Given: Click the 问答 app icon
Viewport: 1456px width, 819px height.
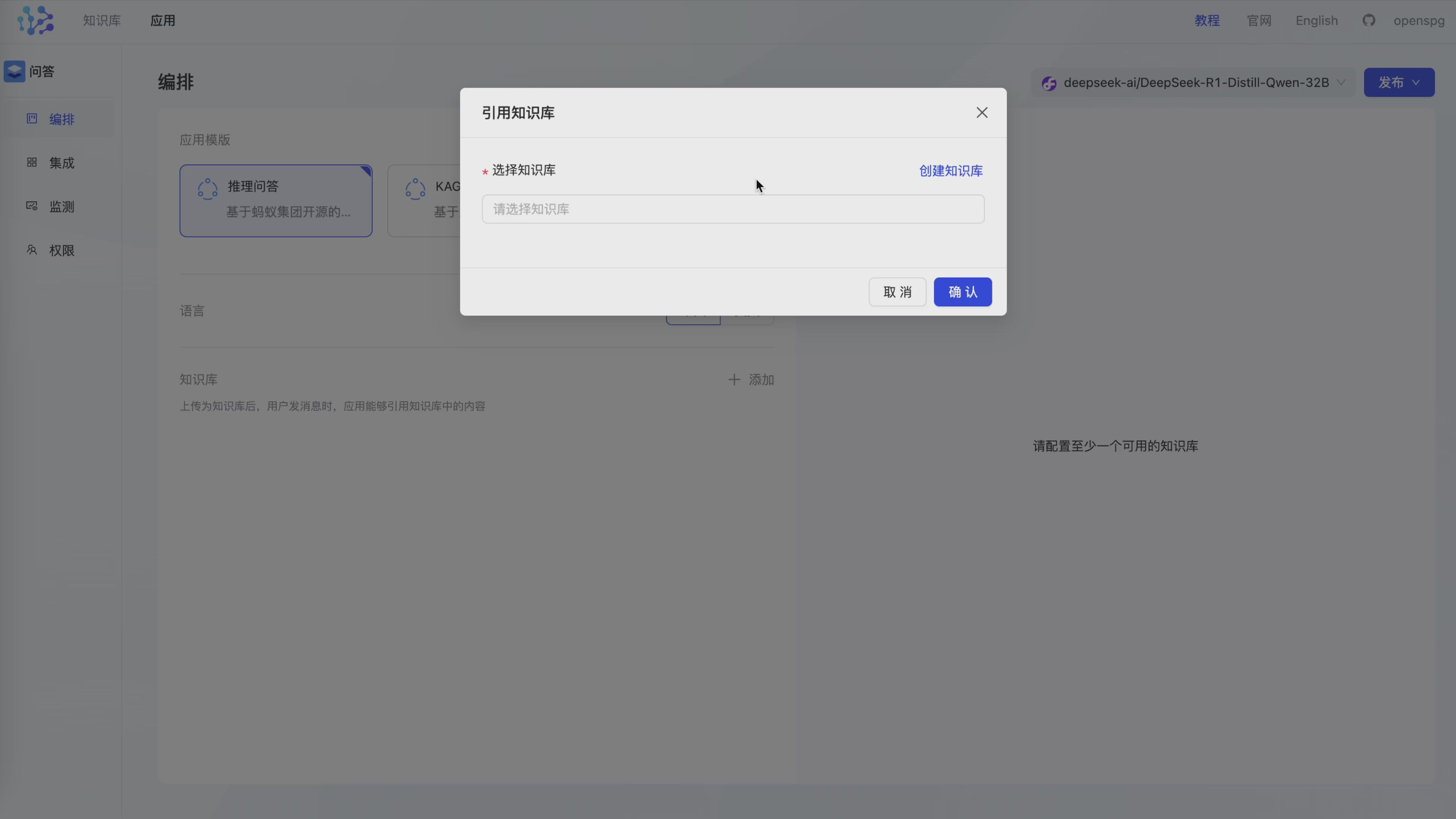Looking at the screenshot, I should [14, 71].
